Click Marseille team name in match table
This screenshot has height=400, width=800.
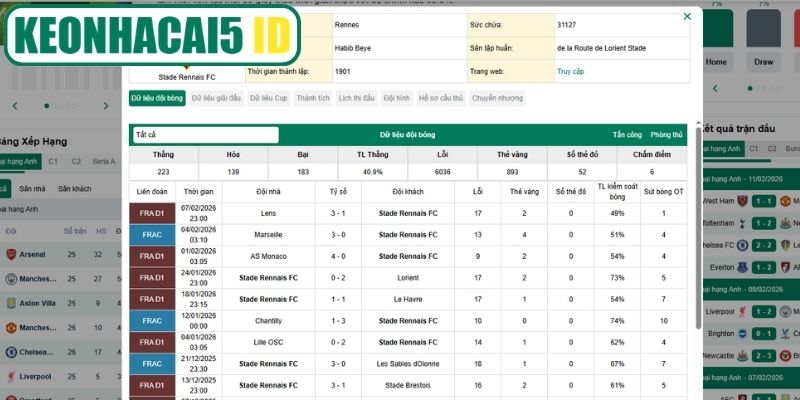(x=268, y=235)
